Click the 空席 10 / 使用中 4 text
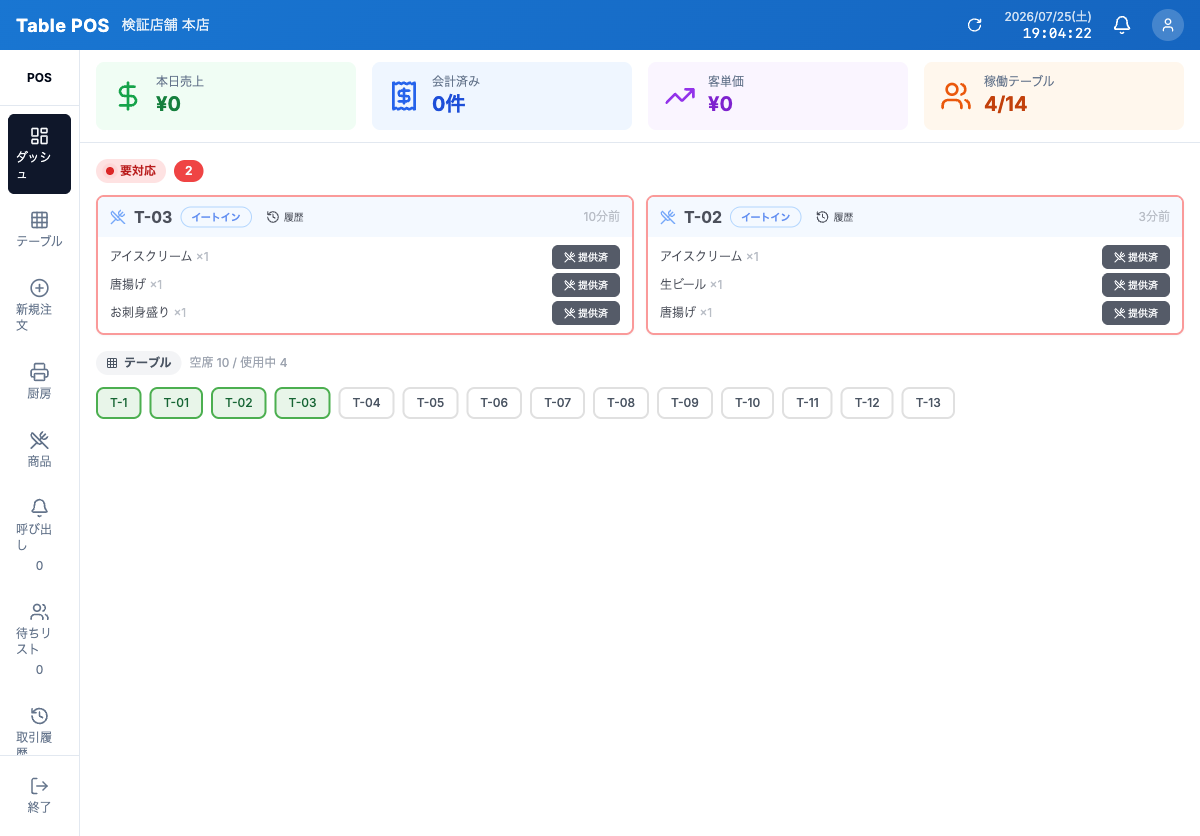 click(x=238, y=363)
